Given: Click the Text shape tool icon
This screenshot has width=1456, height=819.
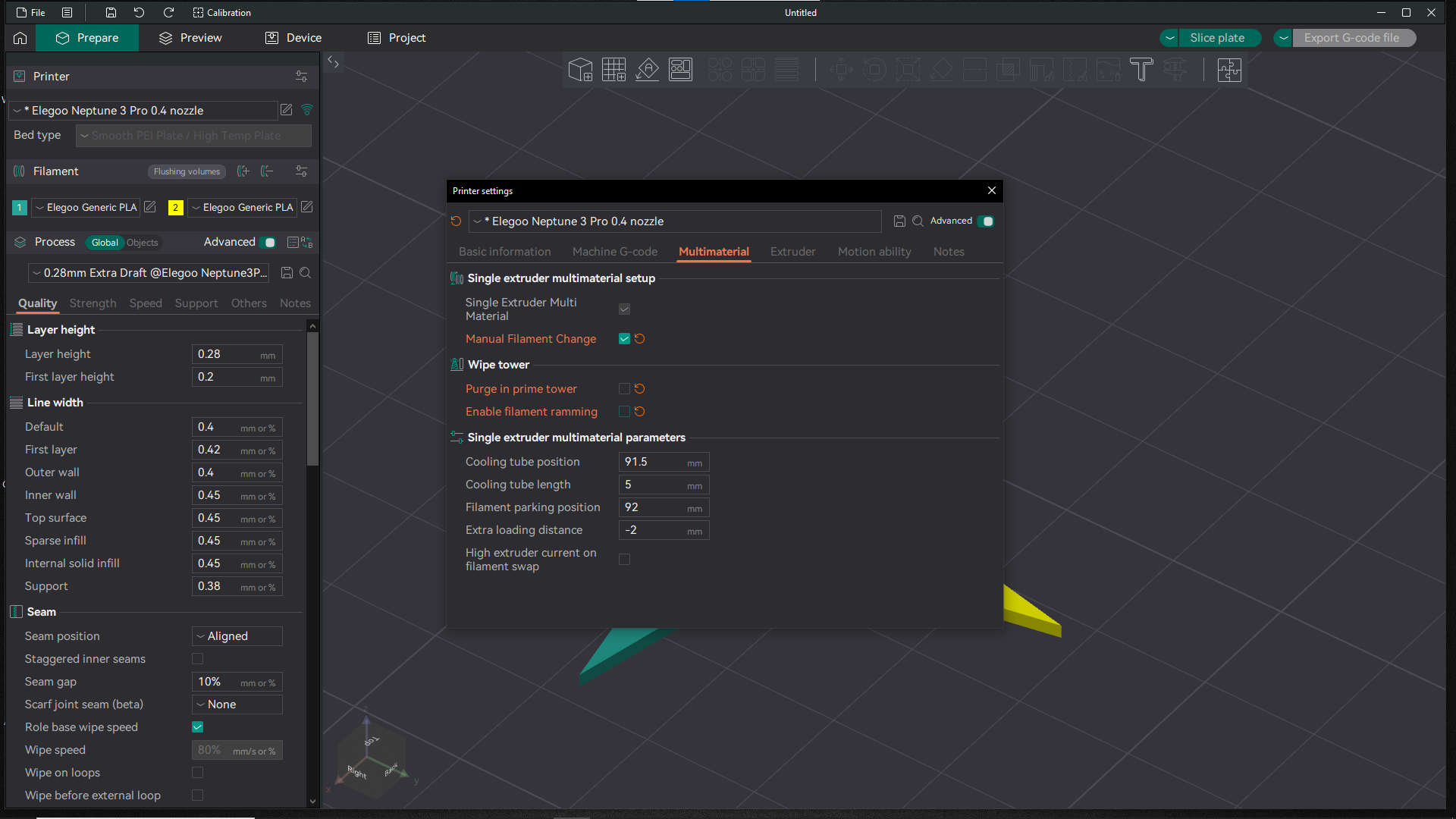Looking at the screenshot, I should pyautogui.click(x=1141, y=70).
